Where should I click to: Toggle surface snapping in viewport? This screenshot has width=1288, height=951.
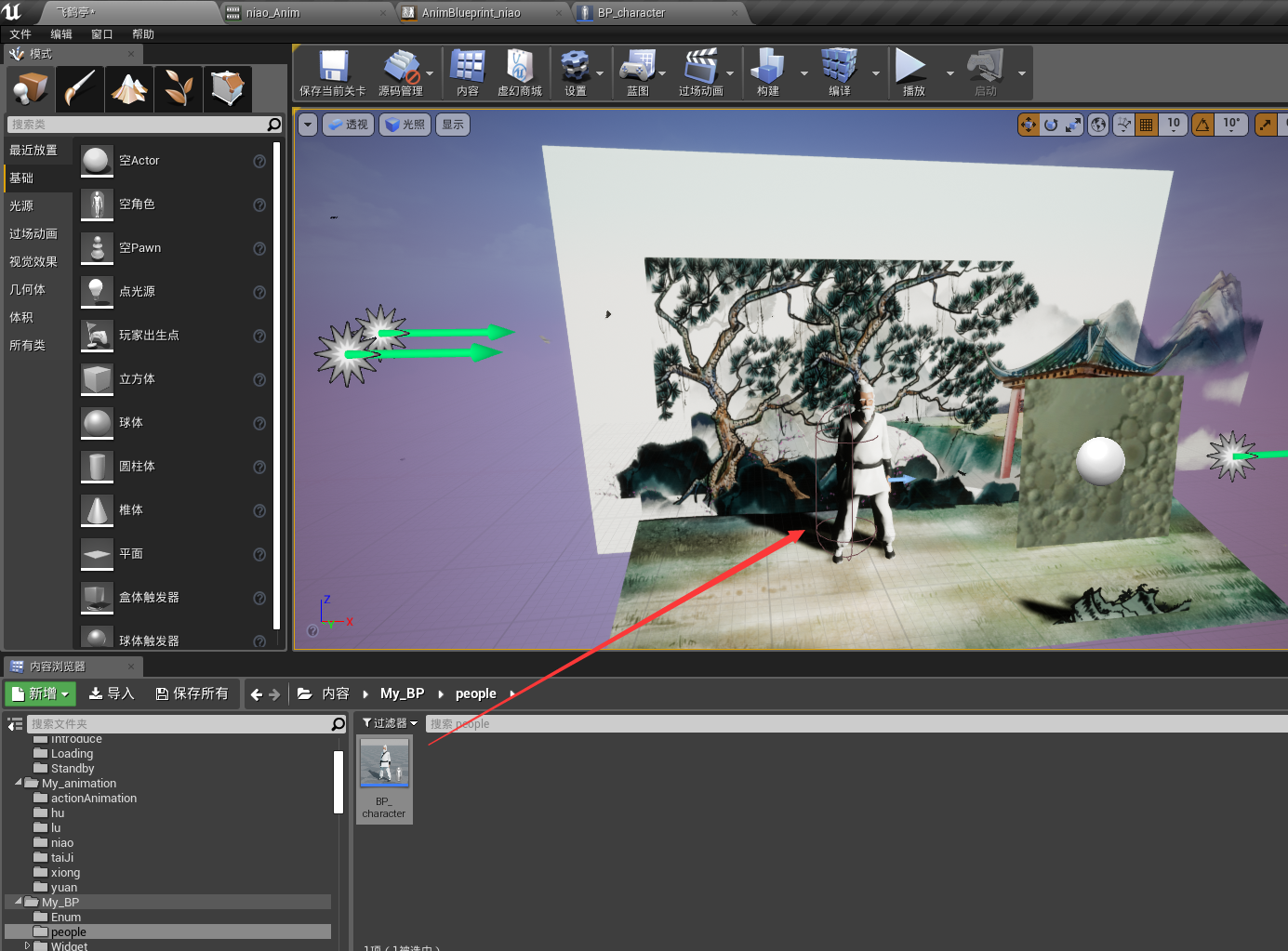tap(1124, 125)
